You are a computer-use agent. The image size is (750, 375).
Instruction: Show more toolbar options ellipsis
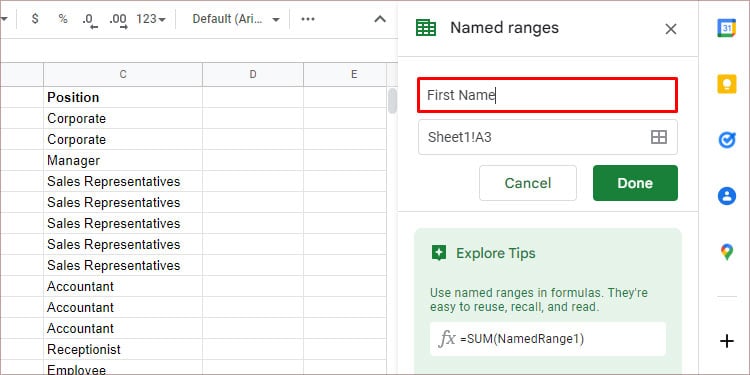(x=308, y=19)
